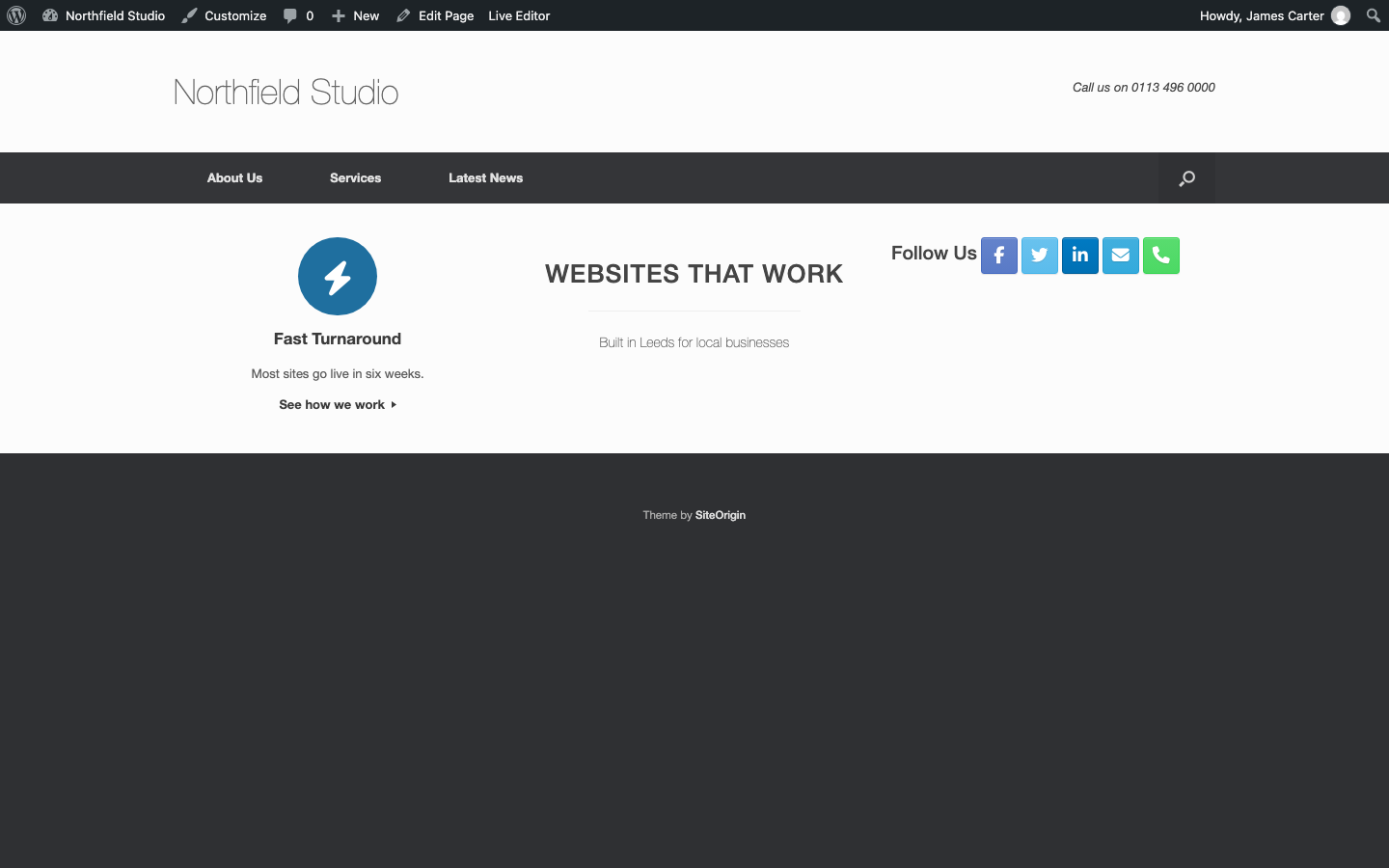The image size is (1389, 868).
Task: Open the LinkedIn social icon
Action: click(x=1080, y=256)
